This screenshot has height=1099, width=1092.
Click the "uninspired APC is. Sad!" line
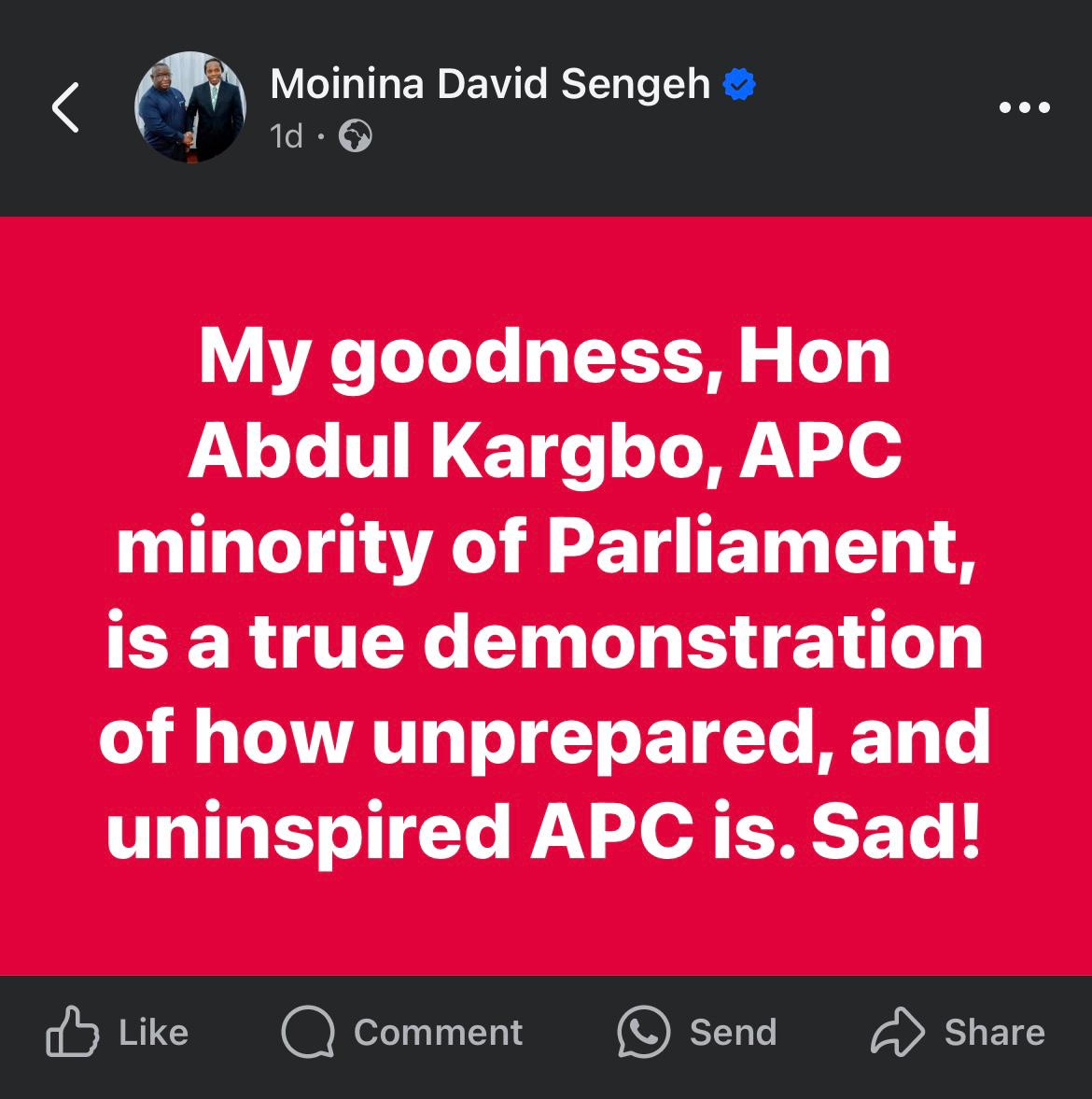(545, 834)
